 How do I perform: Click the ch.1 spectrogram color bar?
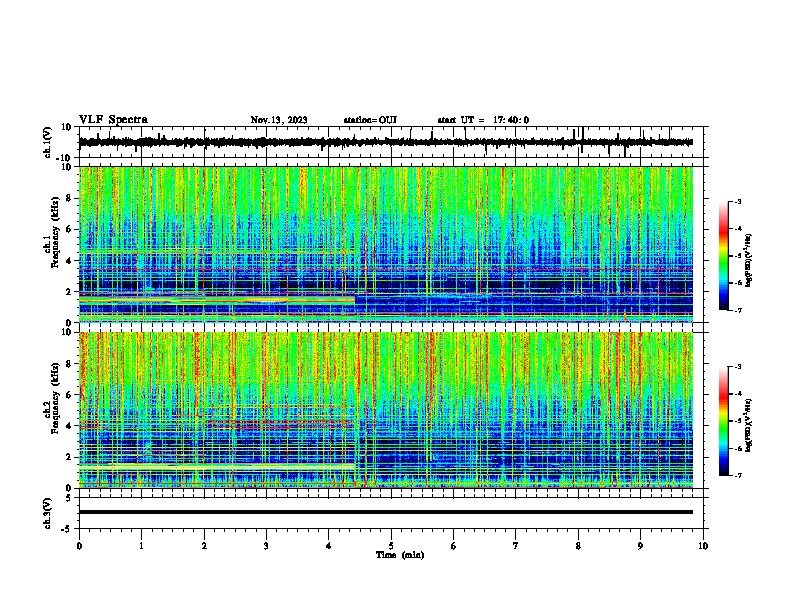[724, 256]
